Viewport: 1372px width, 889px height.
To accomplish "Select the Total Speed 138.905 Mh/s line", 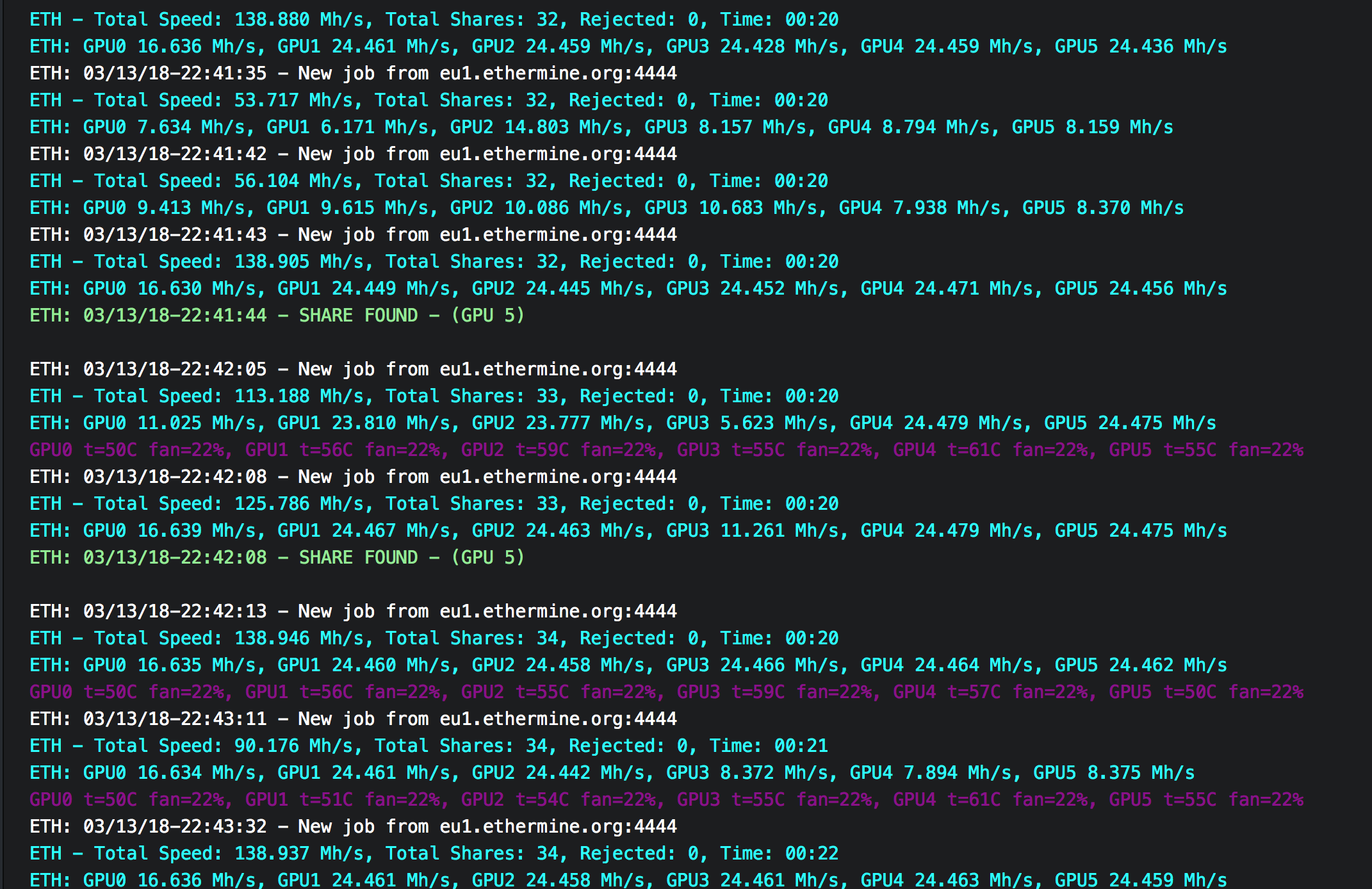I will pyautogui.click(x=434, y=262).
